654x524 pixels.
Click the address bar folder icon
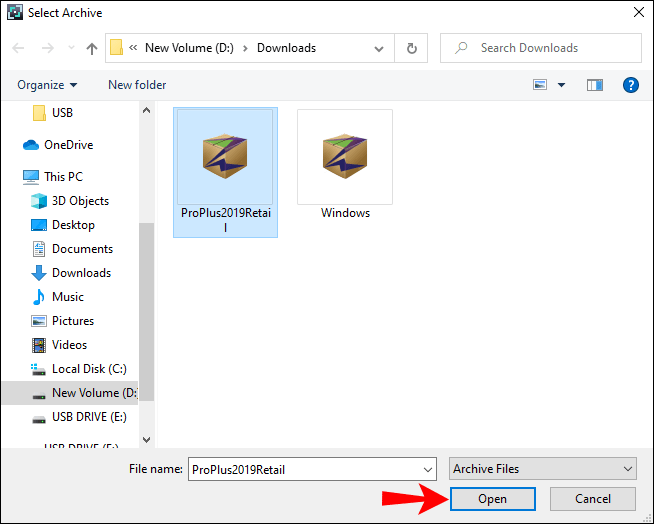tap(116, 48)
